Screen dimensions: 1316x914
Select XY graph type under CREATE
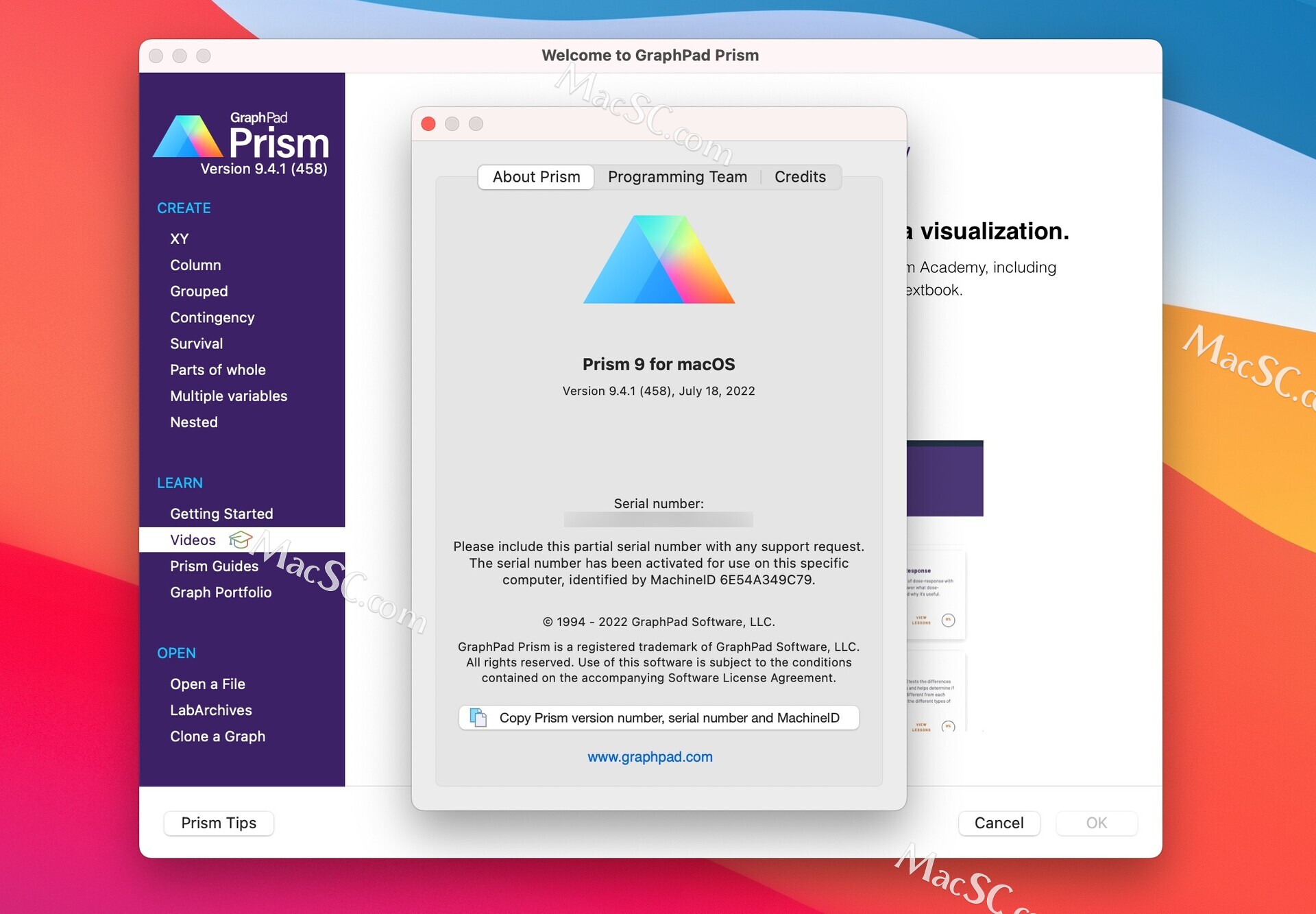[180, 238]
